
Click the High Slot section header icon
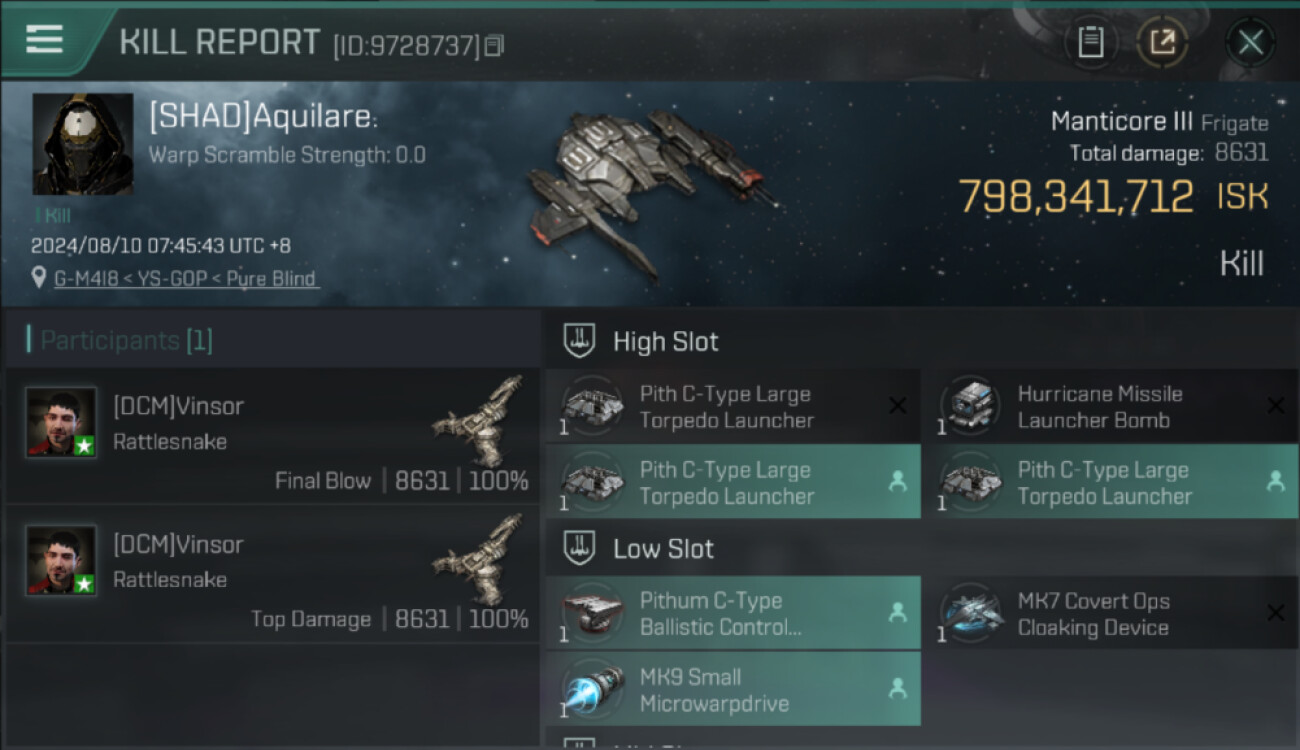(580, 341)
